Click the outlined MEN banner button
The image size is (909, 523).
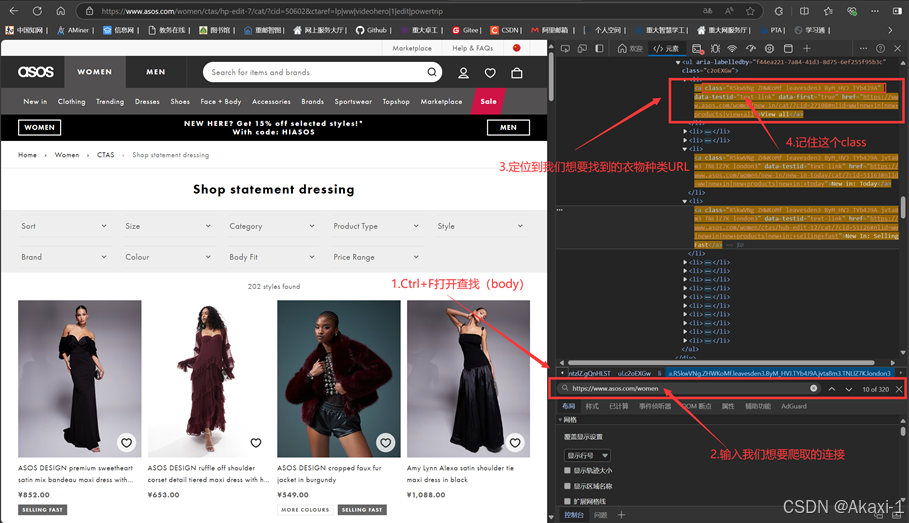point(508,128)
